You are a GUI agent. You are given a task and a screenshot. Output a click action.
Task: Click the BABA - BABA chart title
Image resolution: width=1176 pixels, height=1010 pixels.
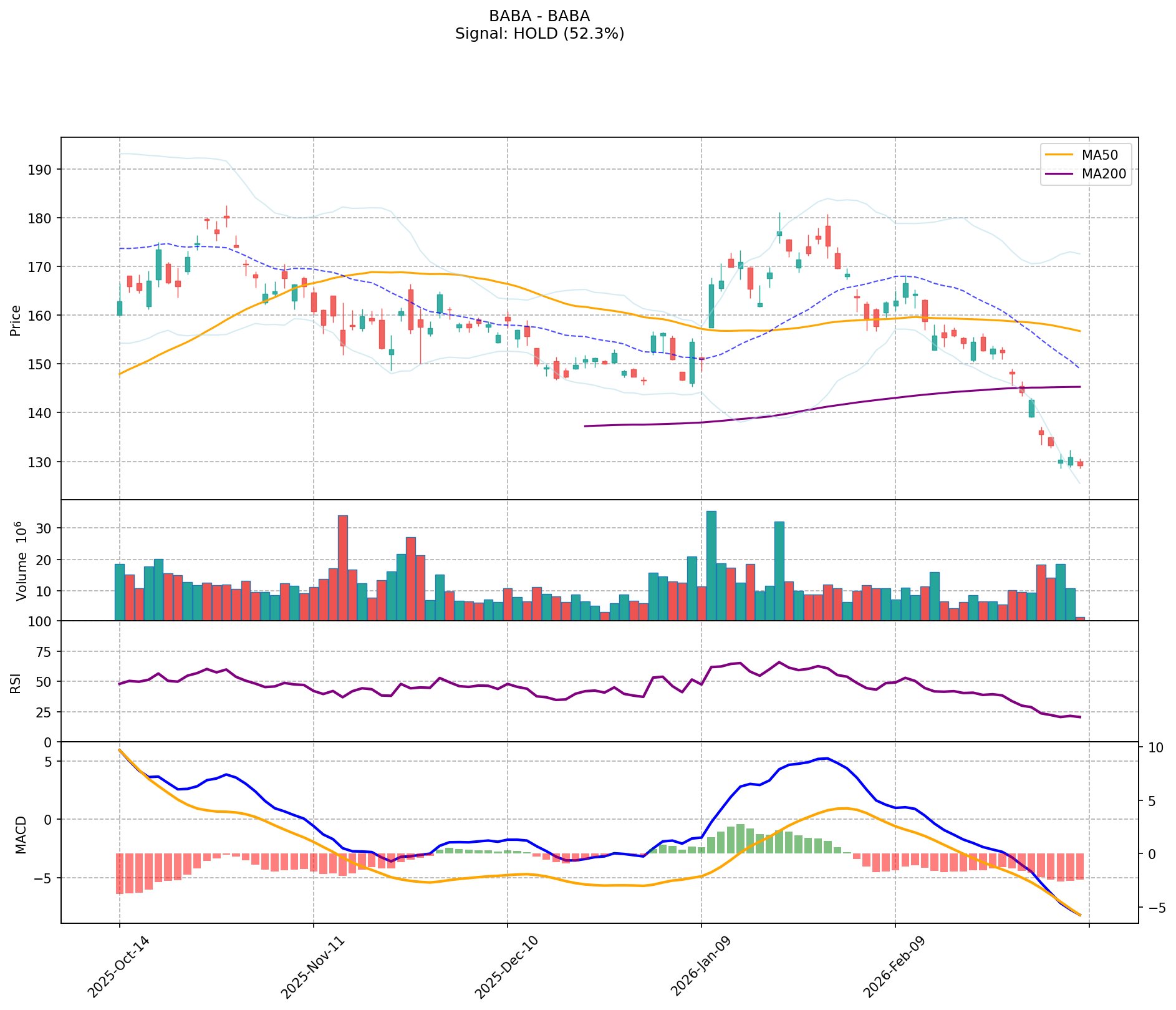(x=539, y=16)
